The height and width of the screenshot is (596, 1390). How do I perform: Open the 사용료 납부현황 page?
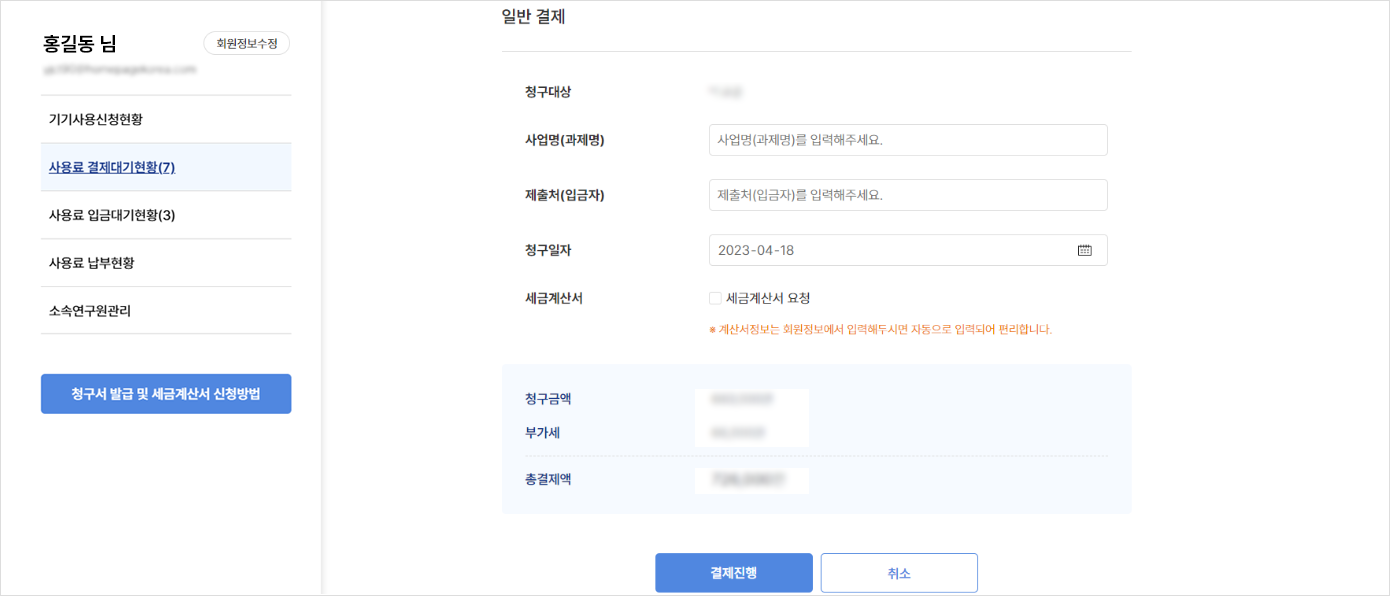(x=92, y=263)
